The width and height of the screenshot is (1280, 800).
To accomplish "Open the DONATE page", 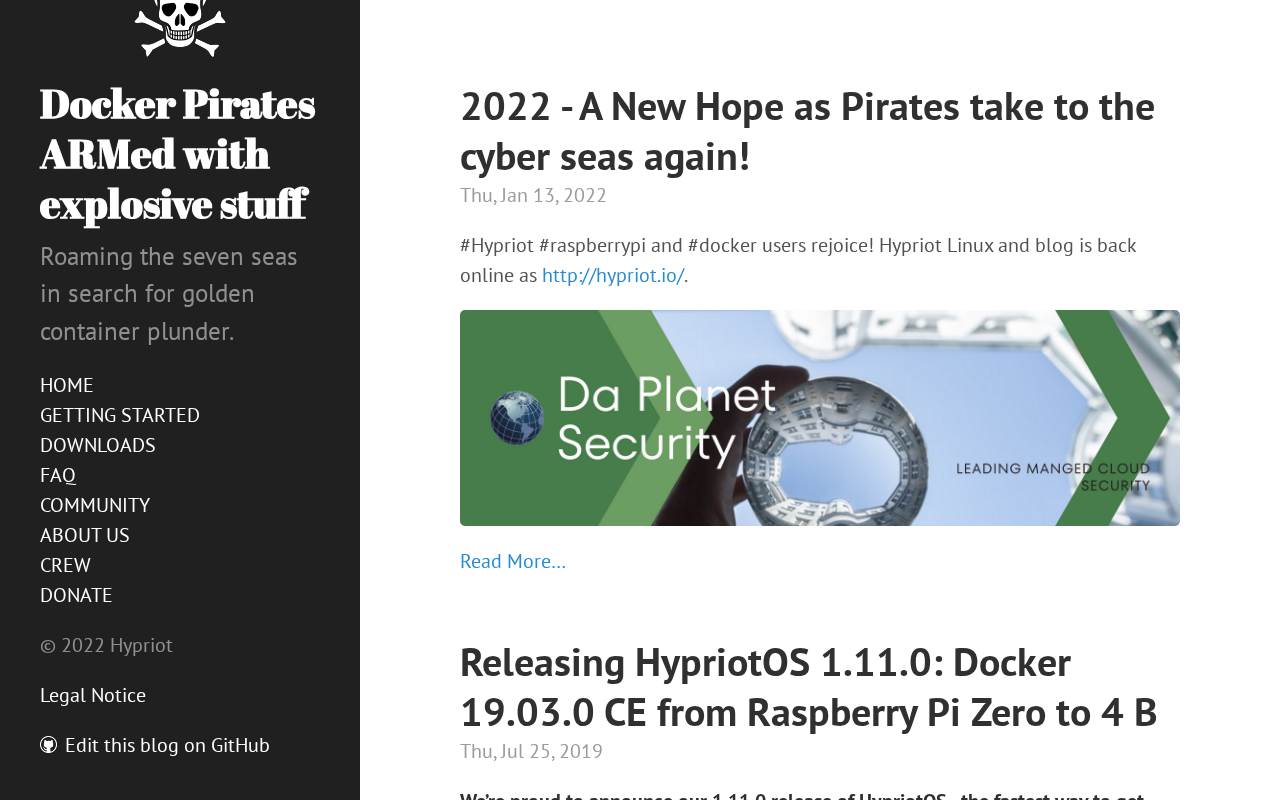I will pos(76,595).
